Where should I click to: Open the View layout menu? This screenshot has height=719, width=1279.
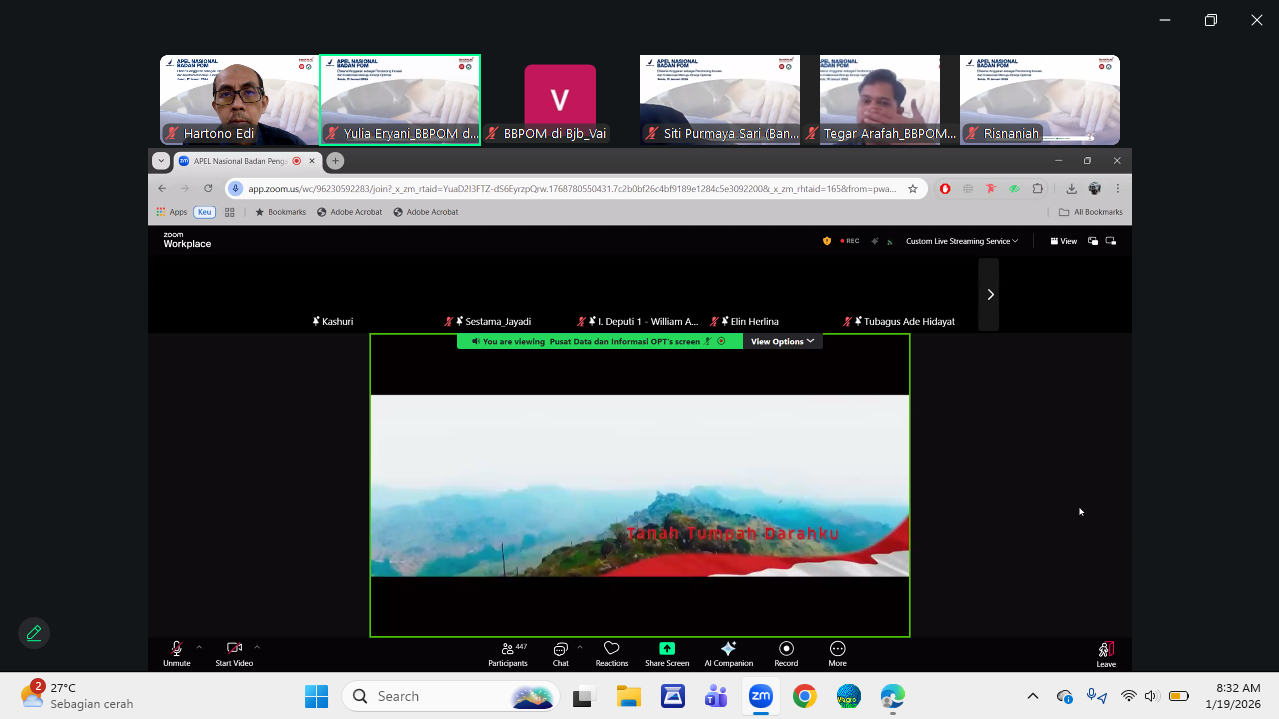(1063, 241)
